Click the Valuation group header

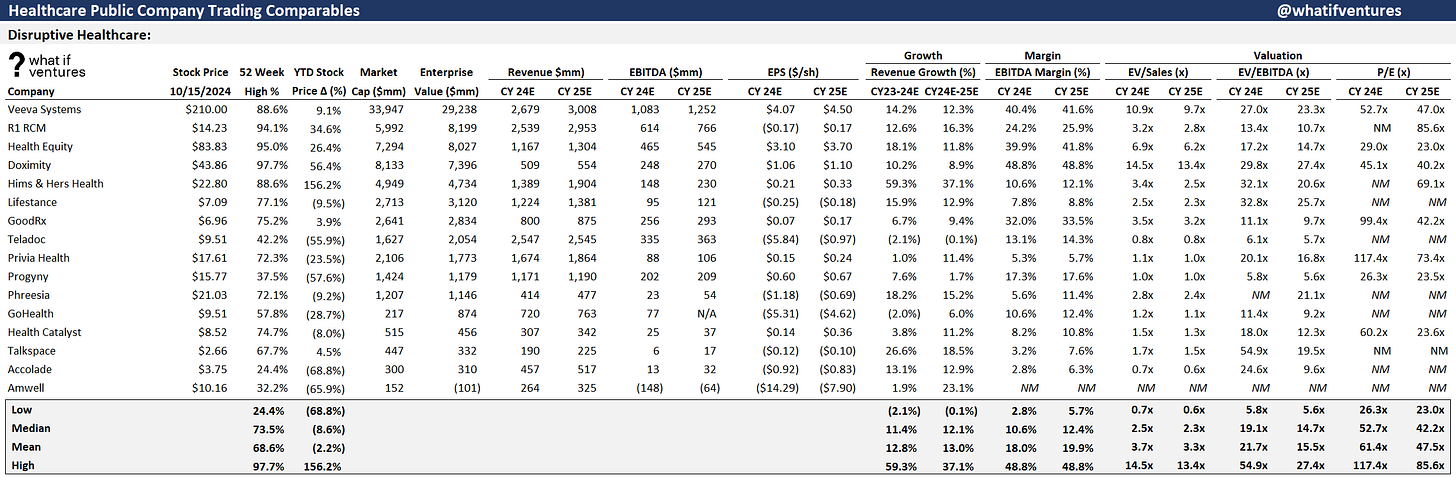click(1276, 56)
